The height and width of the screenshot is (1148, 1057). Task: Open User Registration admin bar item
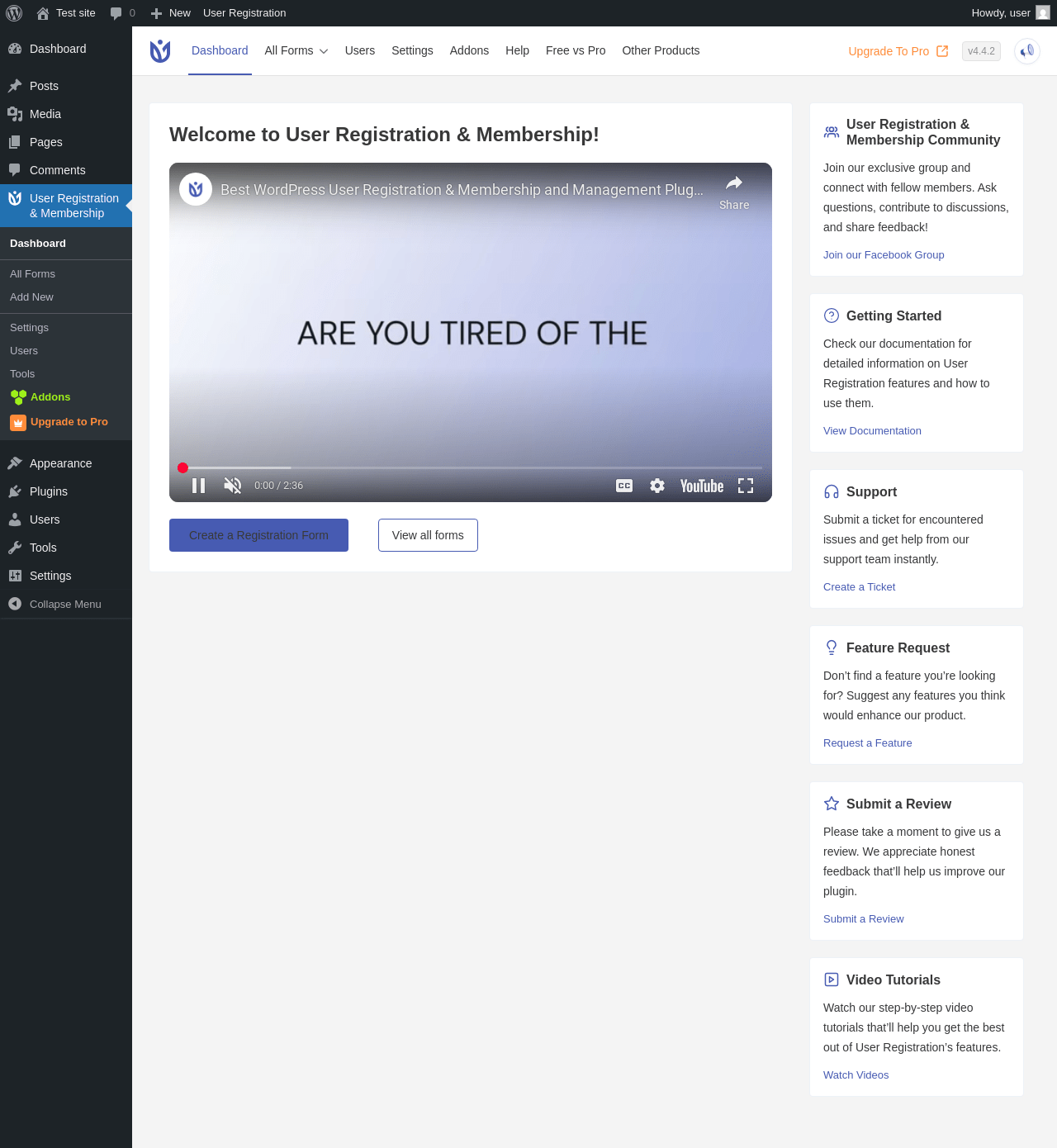point(244,13)
